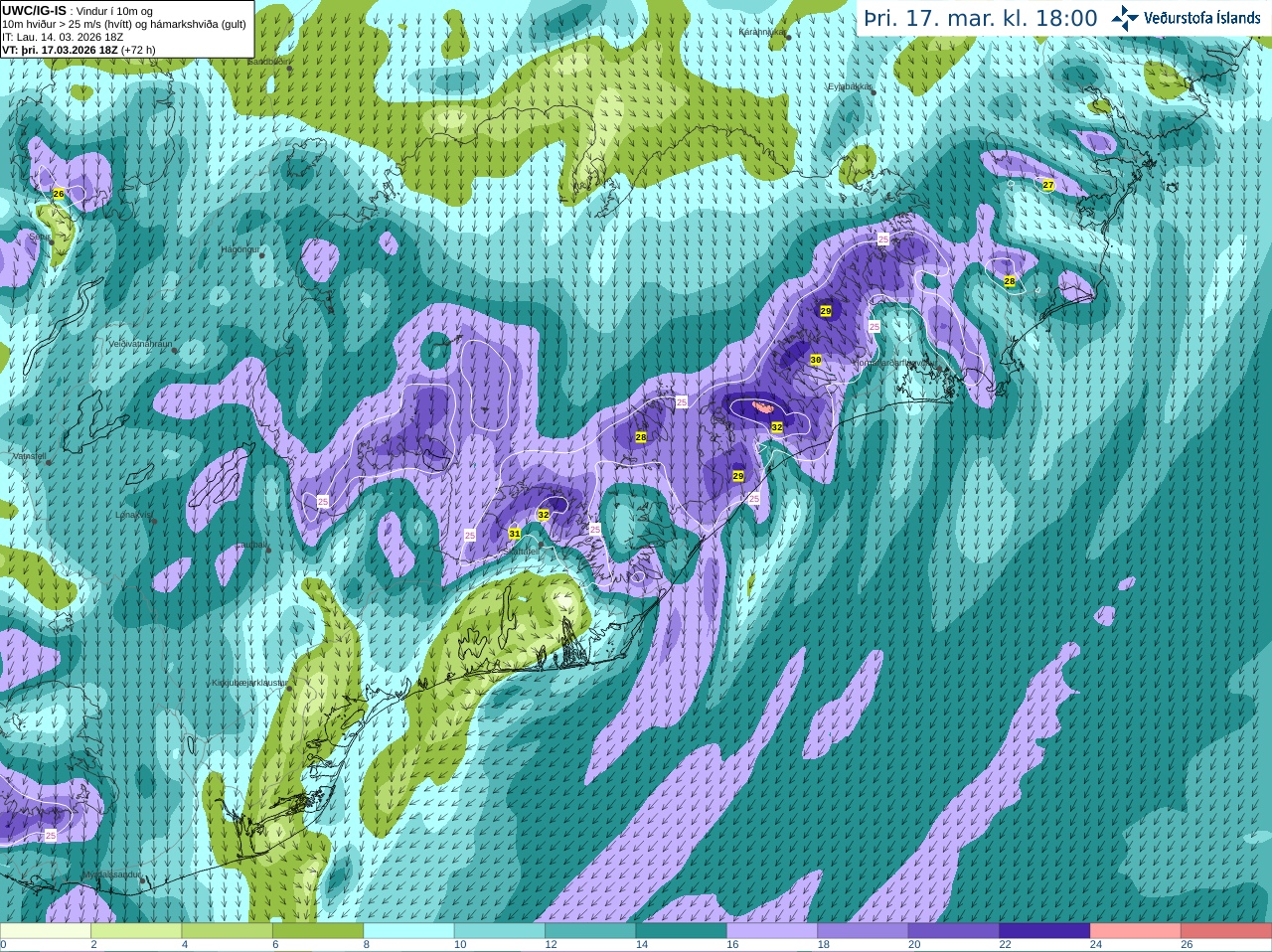The width and height of the screenshot is (1272, 952).
Task: Click the red above-26 m/s legend swatch
Action: [1226, 931]
